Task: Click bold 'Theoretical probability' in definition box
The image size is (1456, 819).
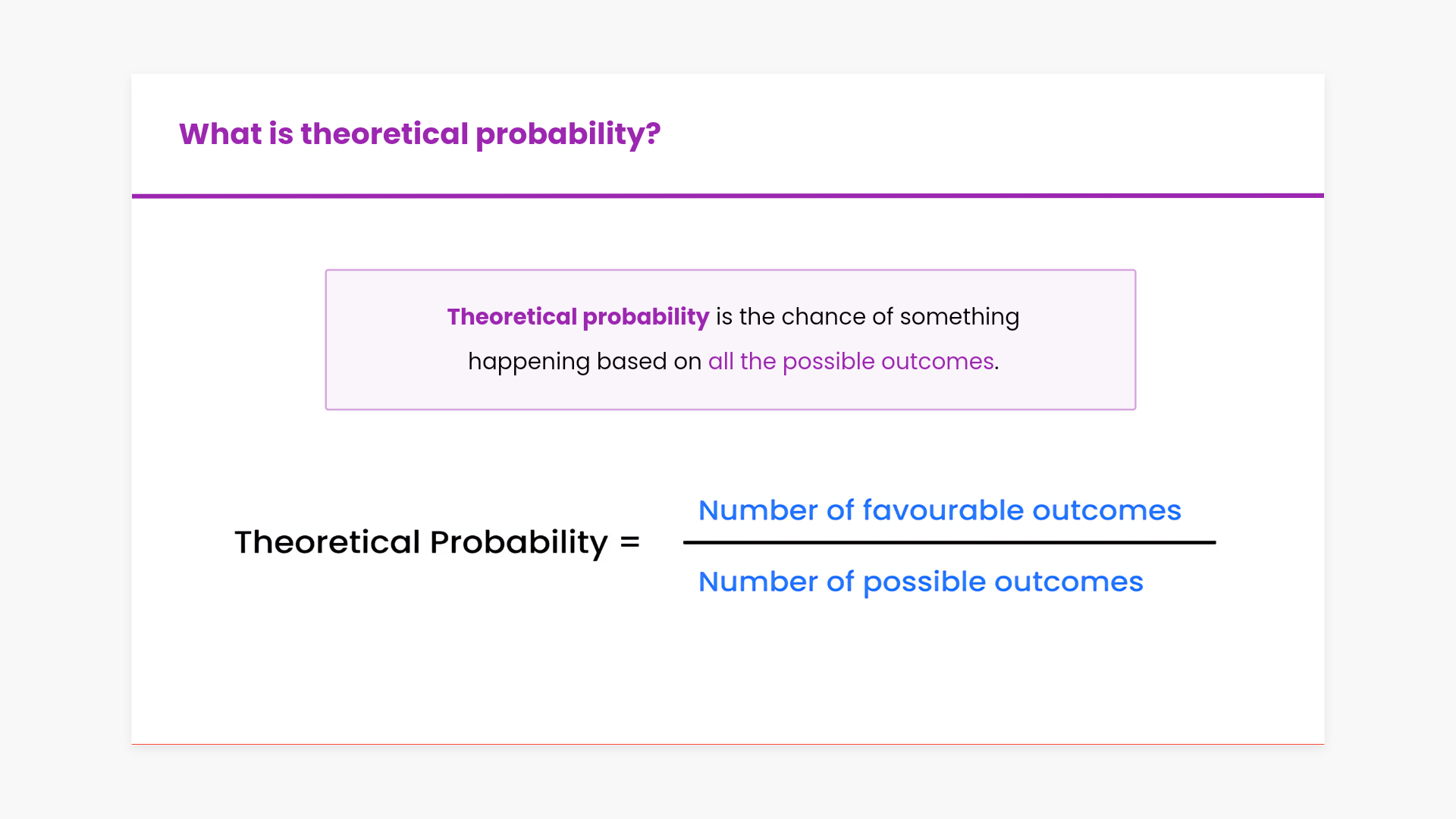Action: (x=578, y=316)
